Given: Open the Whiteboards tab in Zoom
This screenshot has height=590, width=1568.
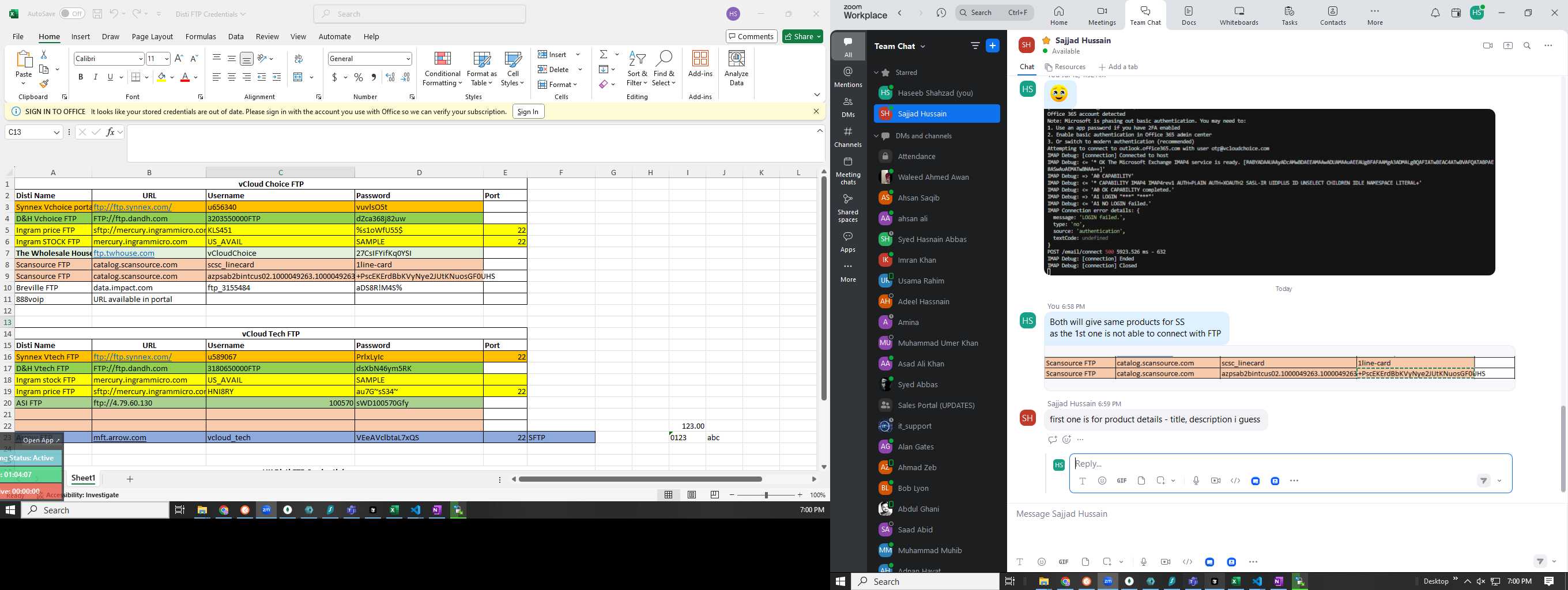Looking at the screenshot, I should (1238, 16).
